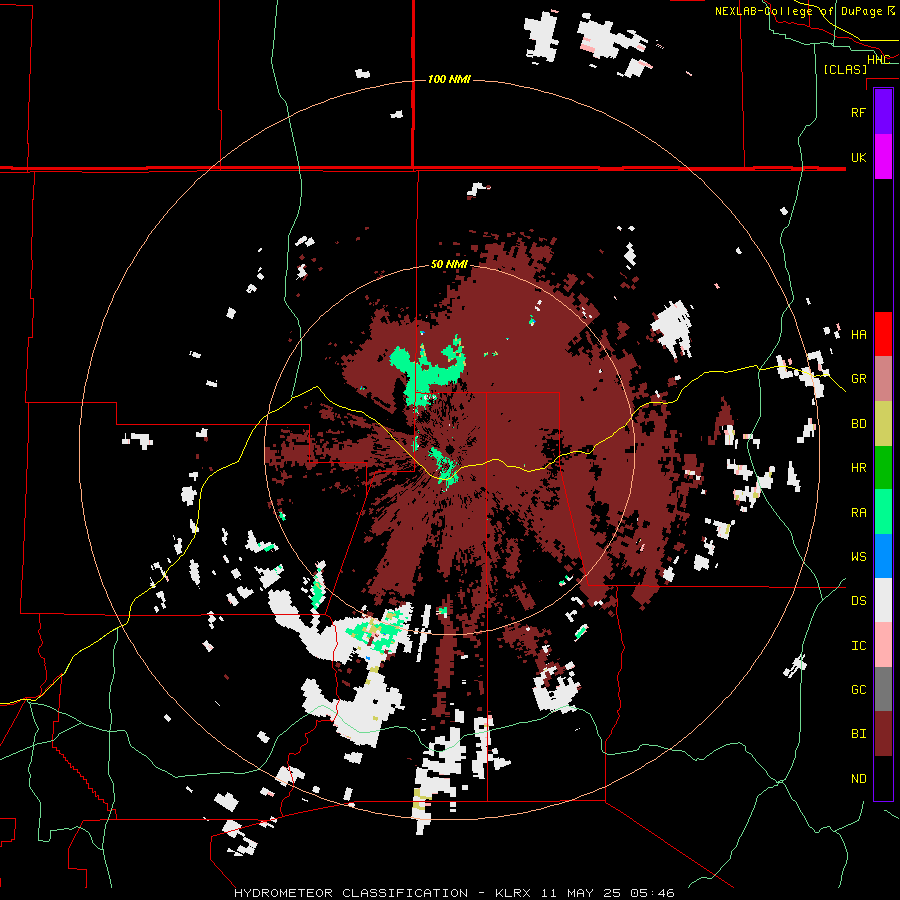Screen dimensions: 900x900
Task: Click the WS legend label
Action: [x=858, y=557]
